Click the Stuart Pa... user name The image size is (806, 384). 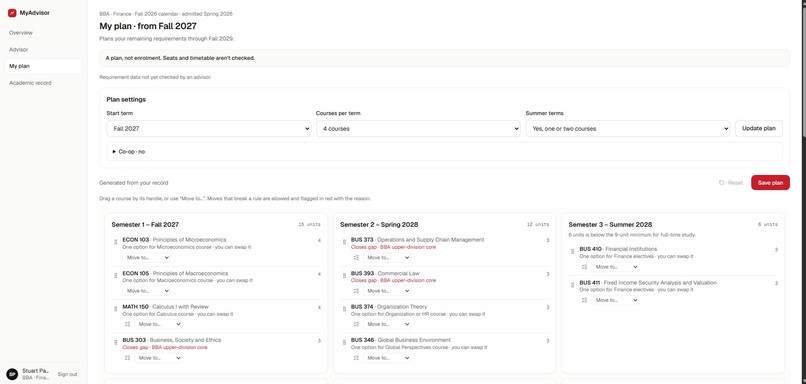[x=35, y=371]
